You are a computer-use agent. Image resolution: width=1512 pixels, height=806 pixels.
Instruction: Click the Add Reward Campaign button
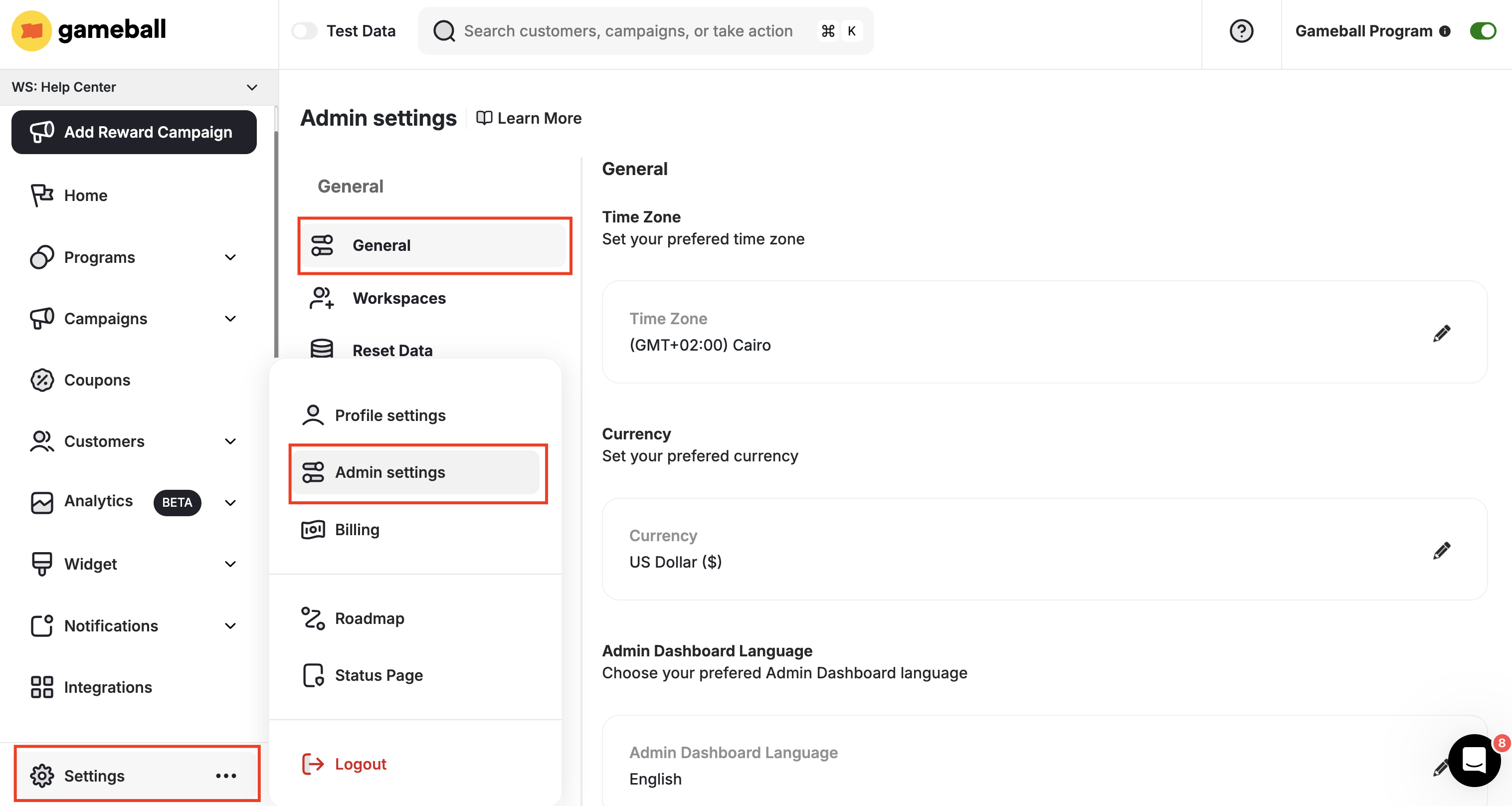click(134, 132)
